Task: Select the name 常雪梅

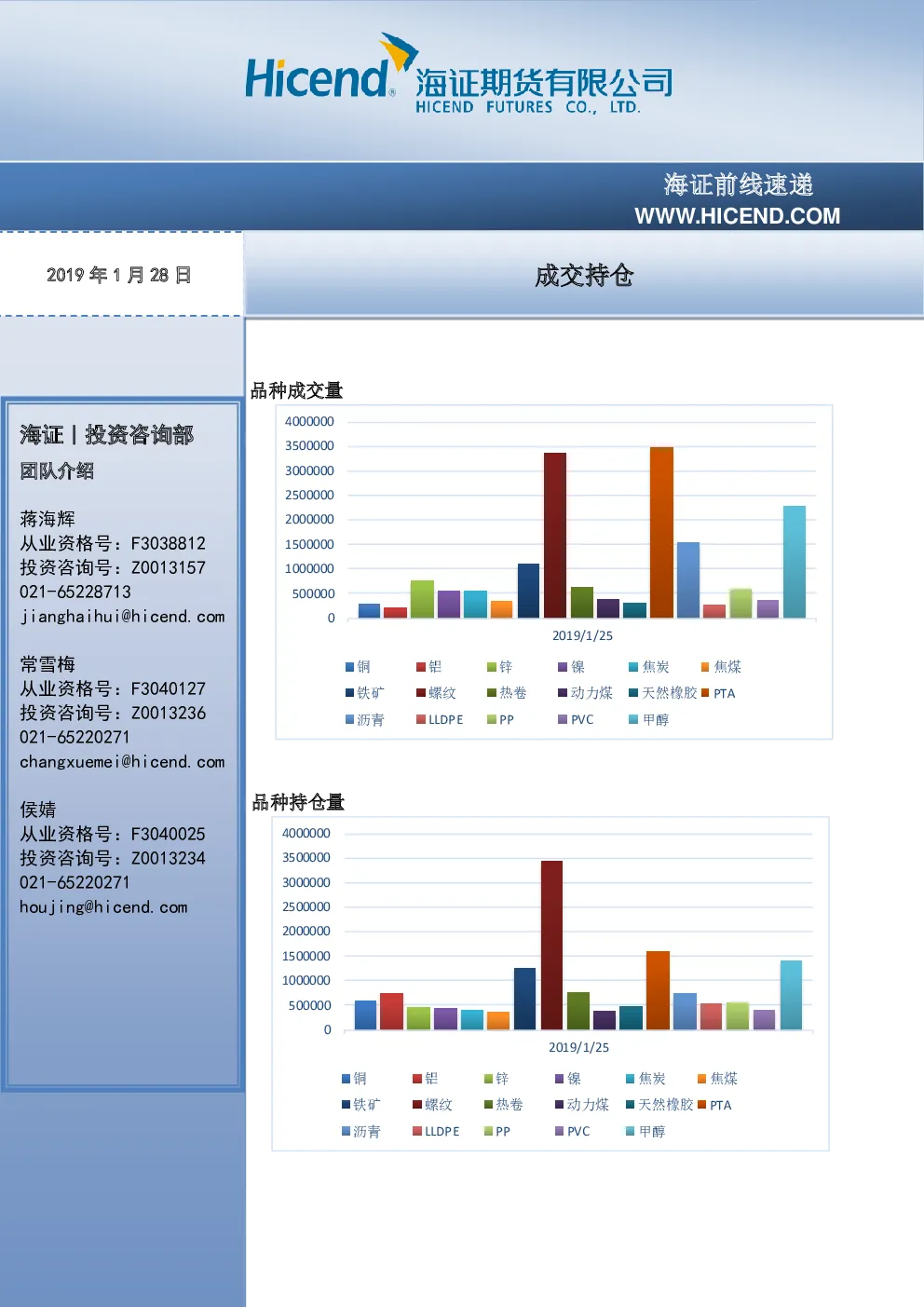Action: tap(48, 664)
